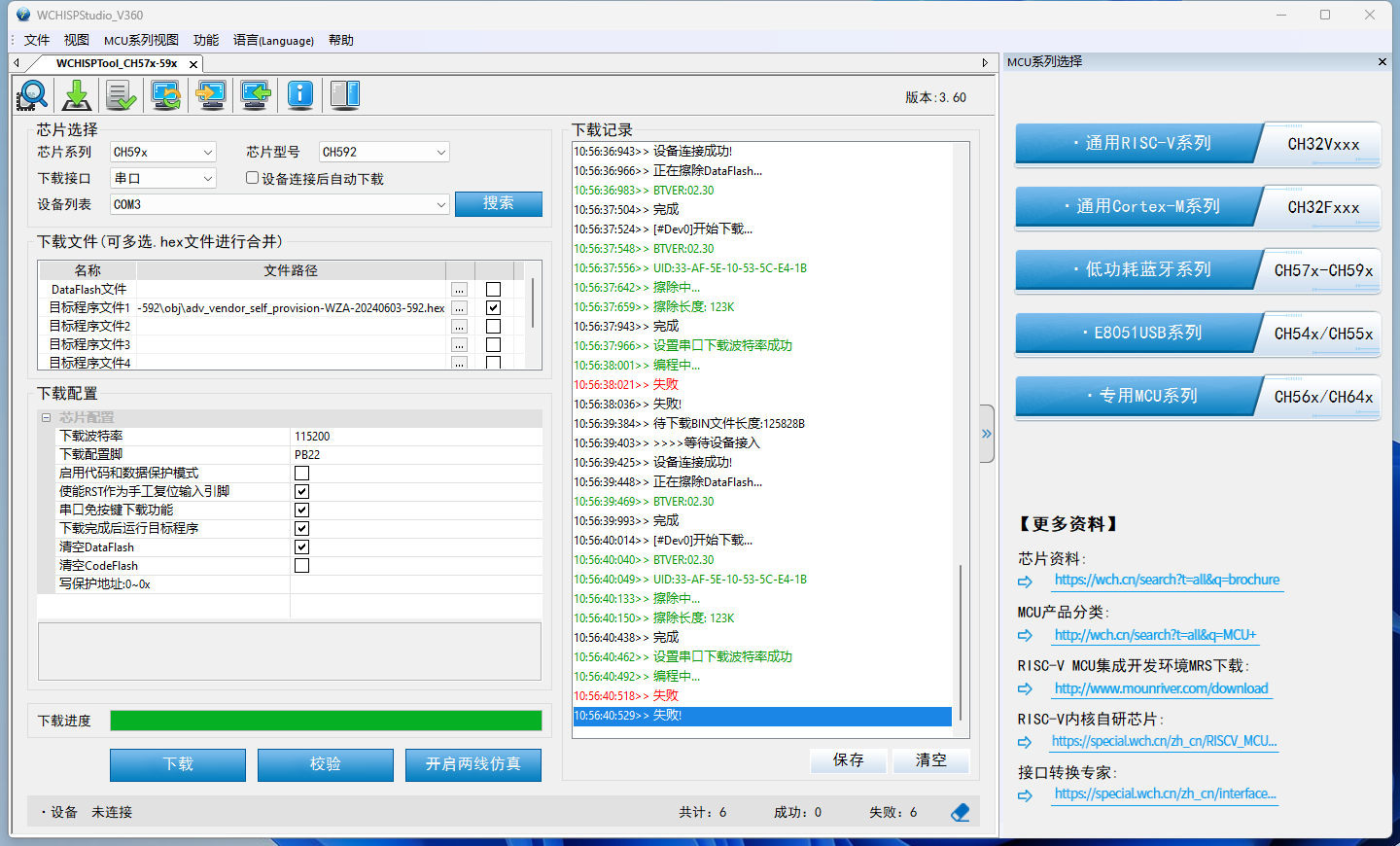Expand the 芯片型号 CH592 dropdown
This screenshot has height=846, width=1400.
click(x=384, y=152)
